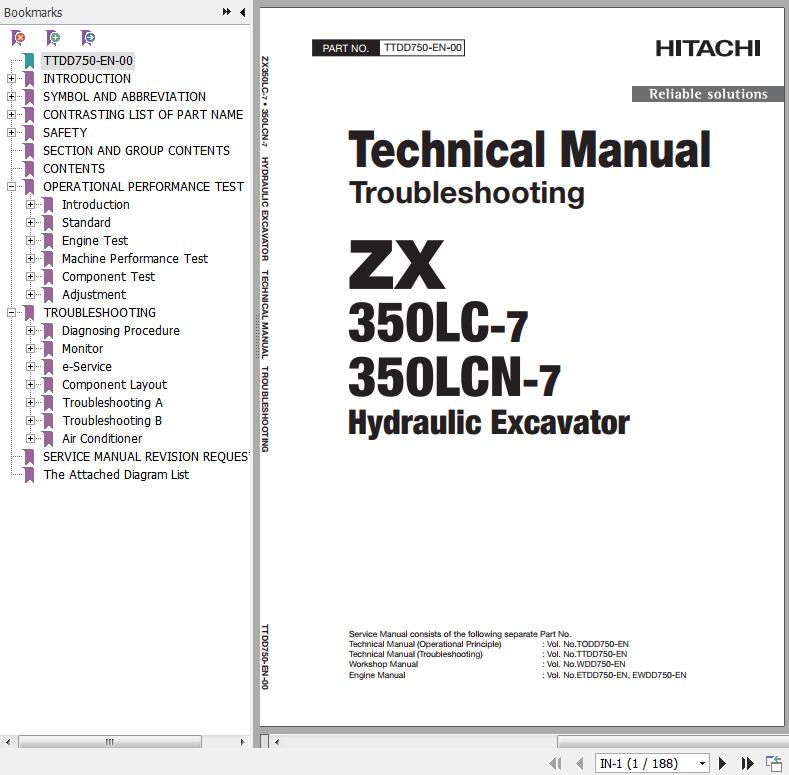Viewport: 789px width, 775px height.
Task: Open the Component Layout bookmark
Action: (x=114, y=385)
